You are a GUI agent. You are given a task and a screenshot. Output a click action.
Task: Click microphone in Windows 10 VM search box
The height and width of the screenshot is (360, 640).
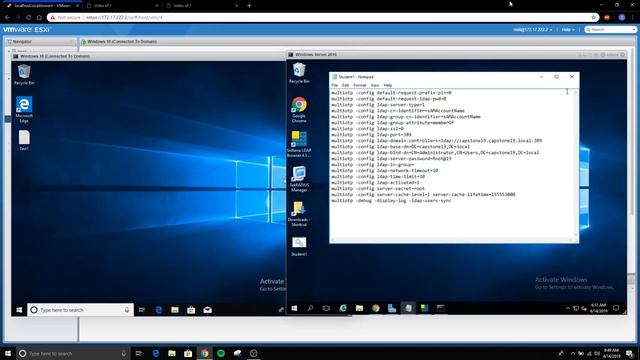pyautogui.click(x=127, y=310)
